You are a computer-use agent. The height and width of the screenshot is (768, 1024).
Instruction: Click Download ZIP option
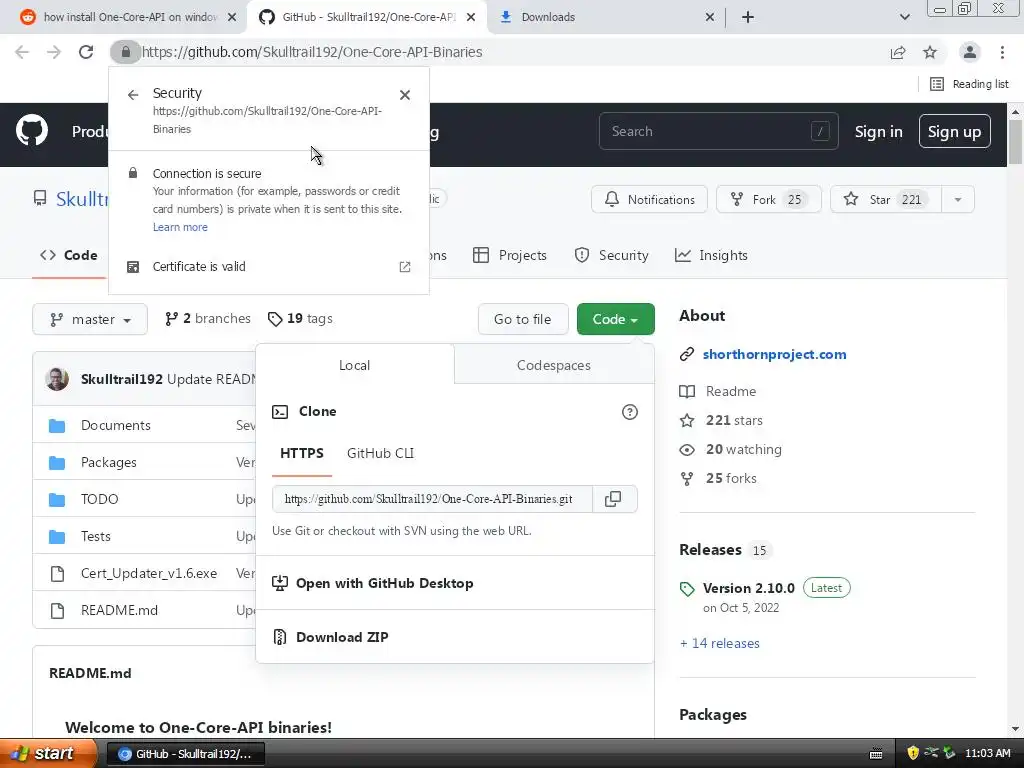[x=342, y=637]
